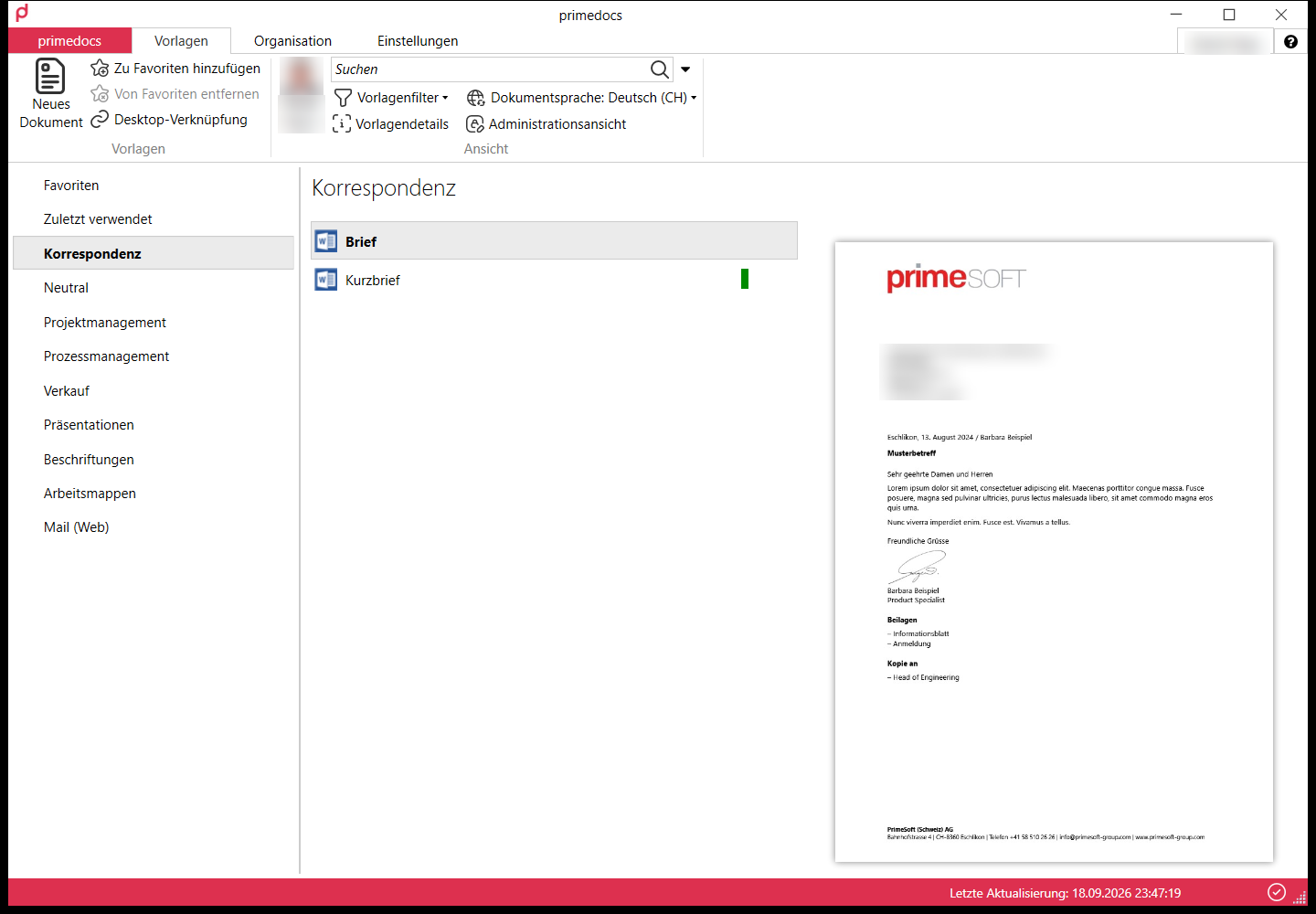
Task: Switch to the Organisation tab
Action: coord(292,41)
